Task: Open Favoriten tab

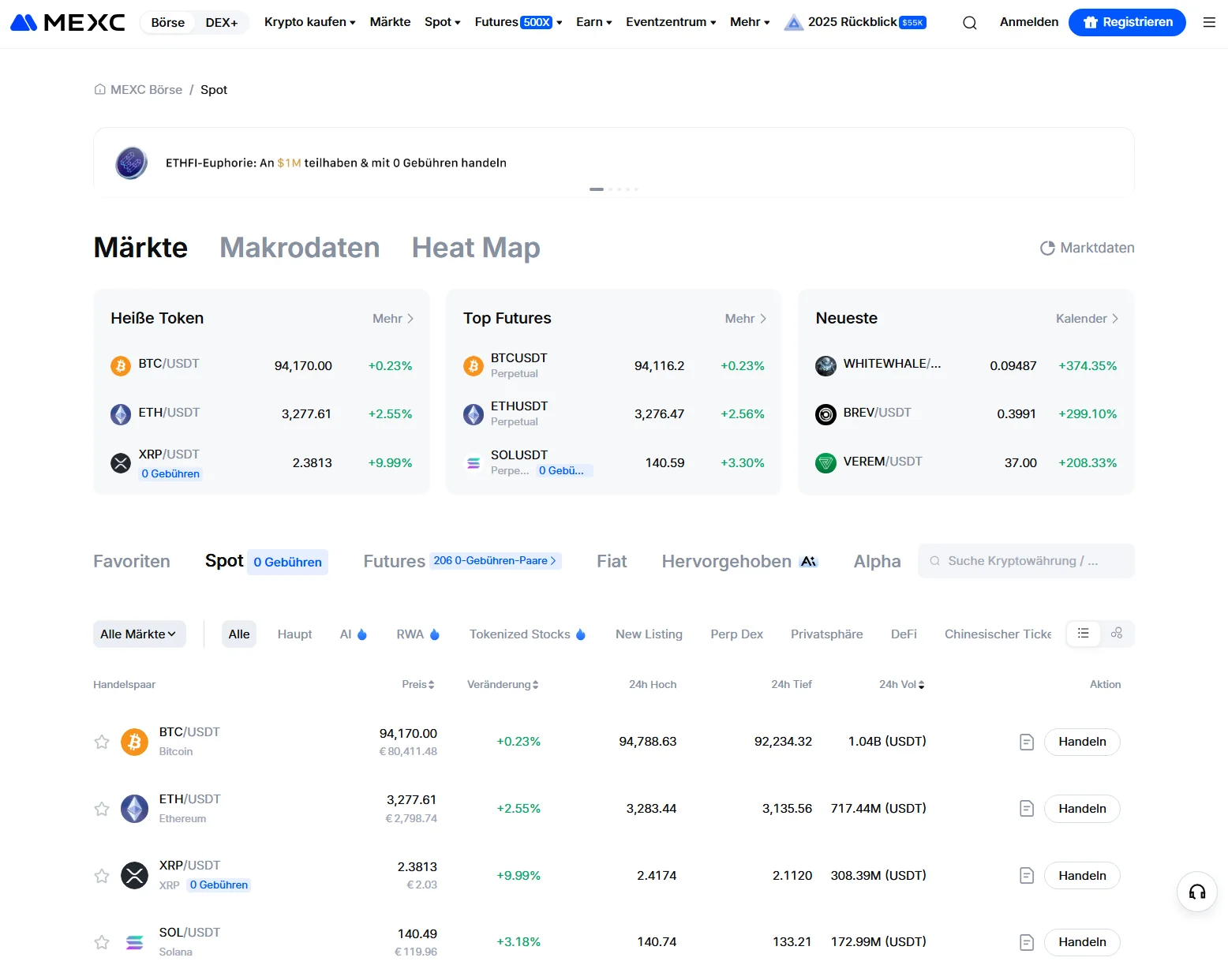Action: 132,561
